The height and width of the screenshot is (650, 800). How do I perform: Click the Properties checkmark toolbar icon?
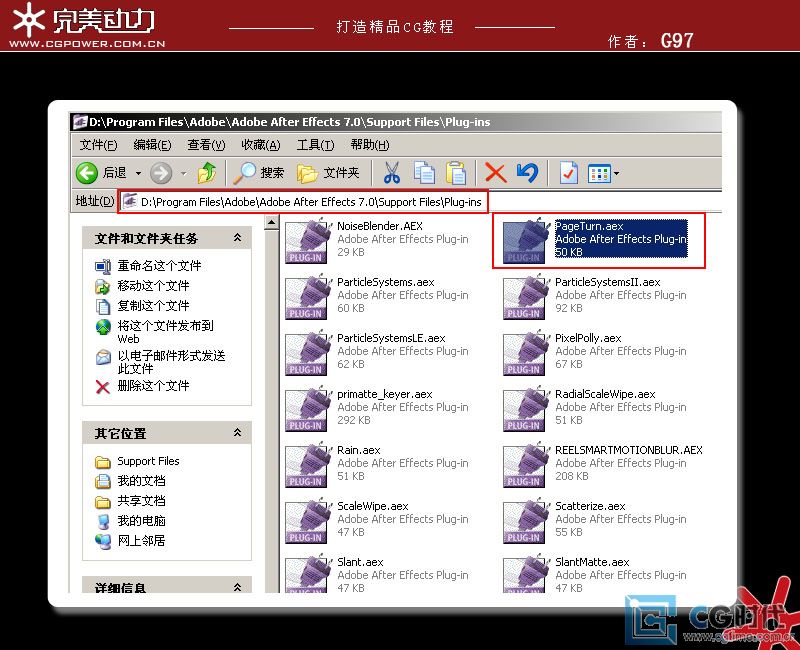tap(568, 173)
